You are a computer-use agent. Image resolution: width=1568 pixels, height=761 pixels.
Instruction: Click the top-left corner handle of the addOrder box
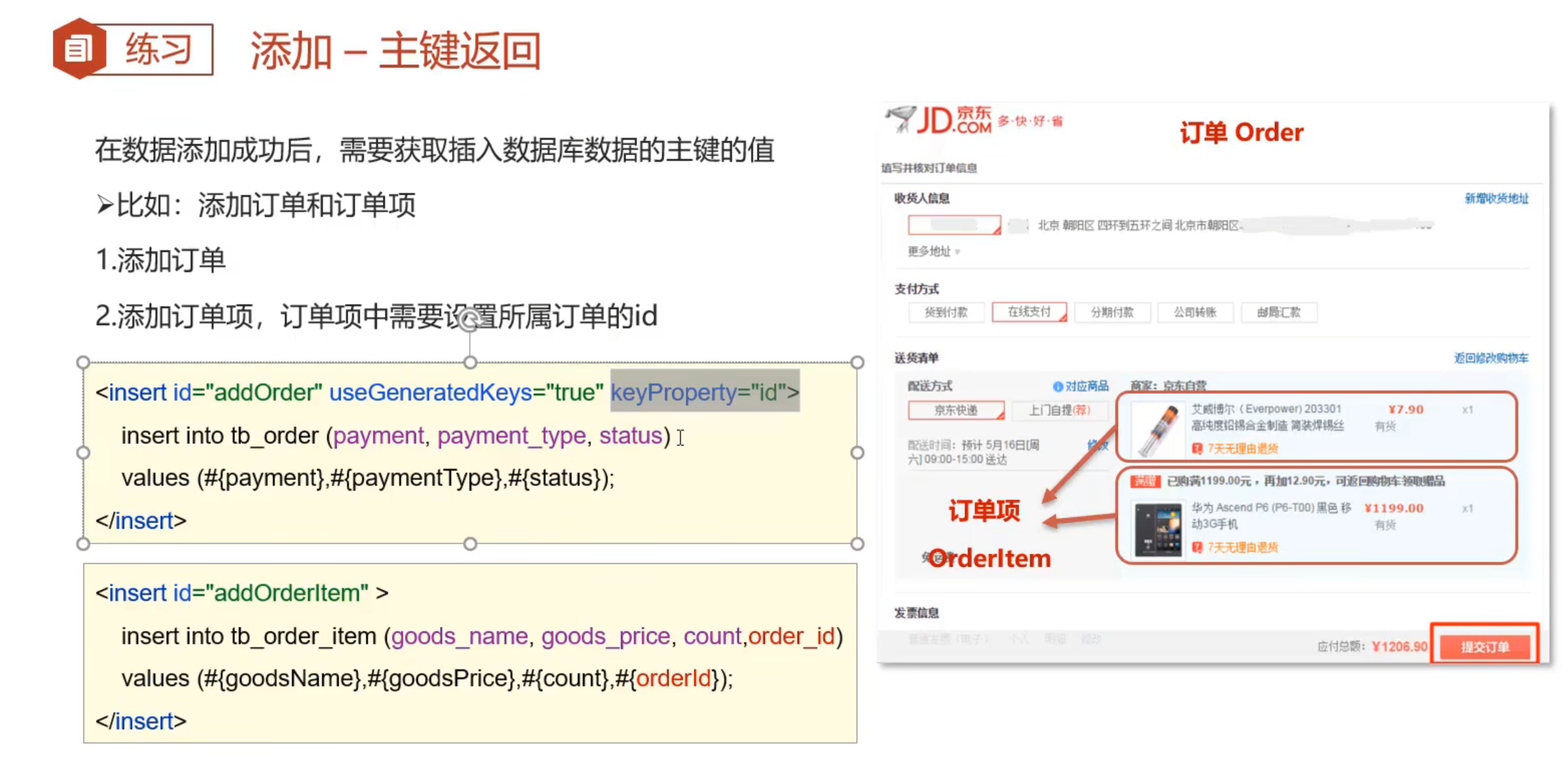pos(83,362)
